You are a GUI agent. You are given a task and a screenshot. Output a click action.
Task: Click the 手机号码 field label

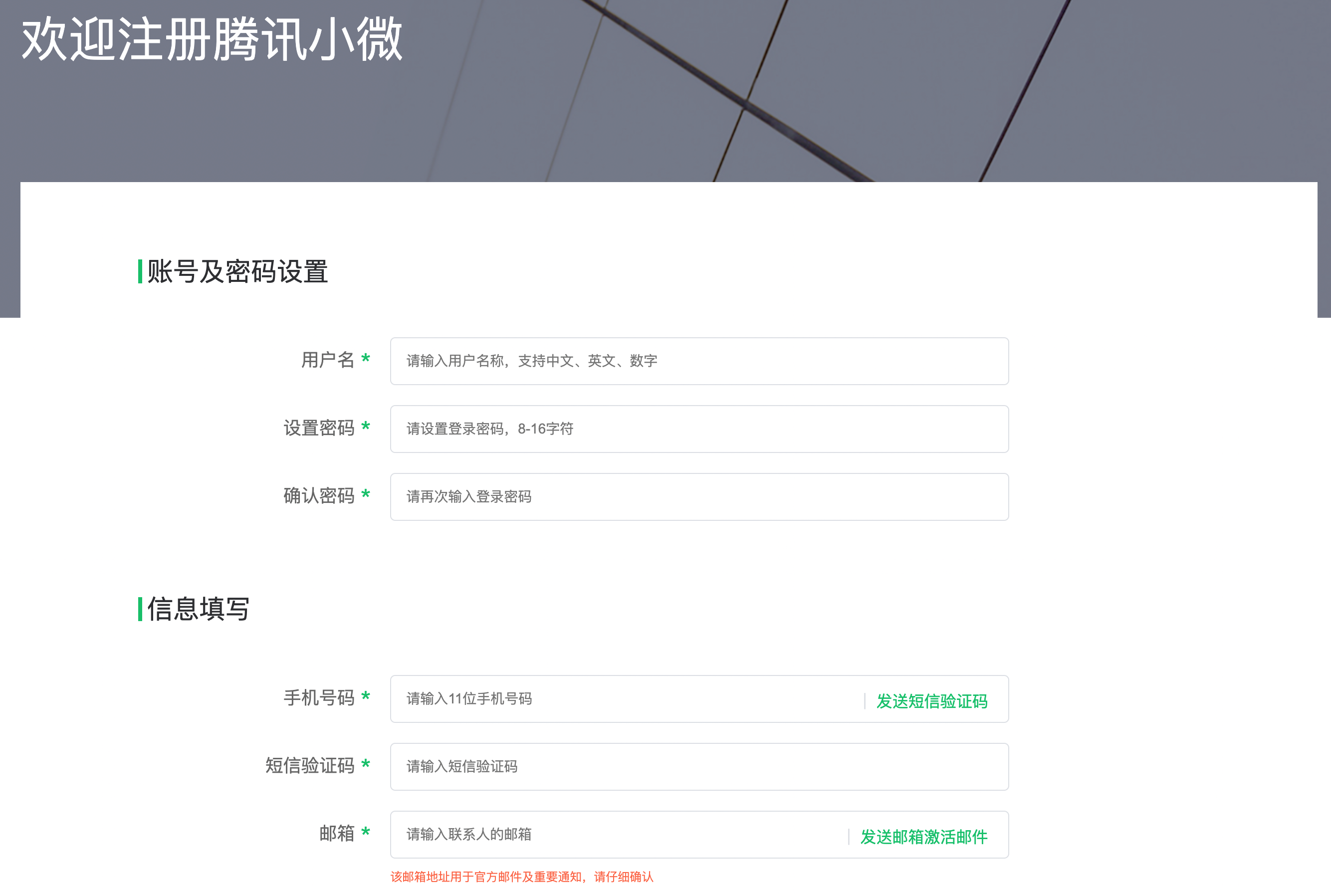tap(319, 698)
